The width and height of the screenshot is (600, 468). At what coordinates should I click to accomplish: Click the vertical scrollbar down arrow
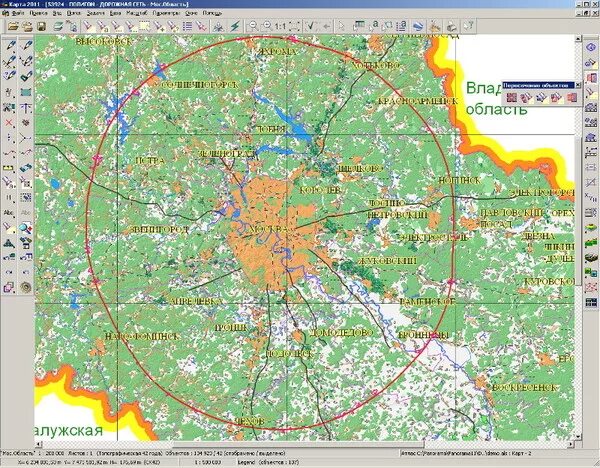(x=578, y=437)
